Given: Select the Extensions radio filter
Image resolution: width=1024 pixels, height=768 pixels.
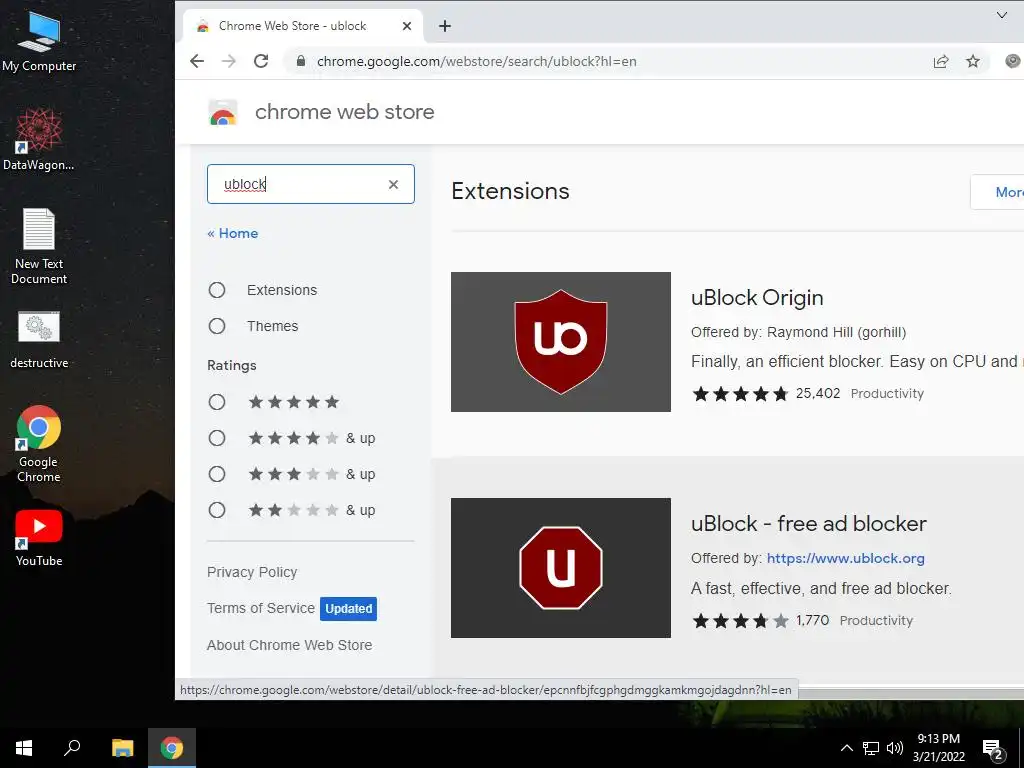Looking at the screenshot, I should (x=217, y=290).
